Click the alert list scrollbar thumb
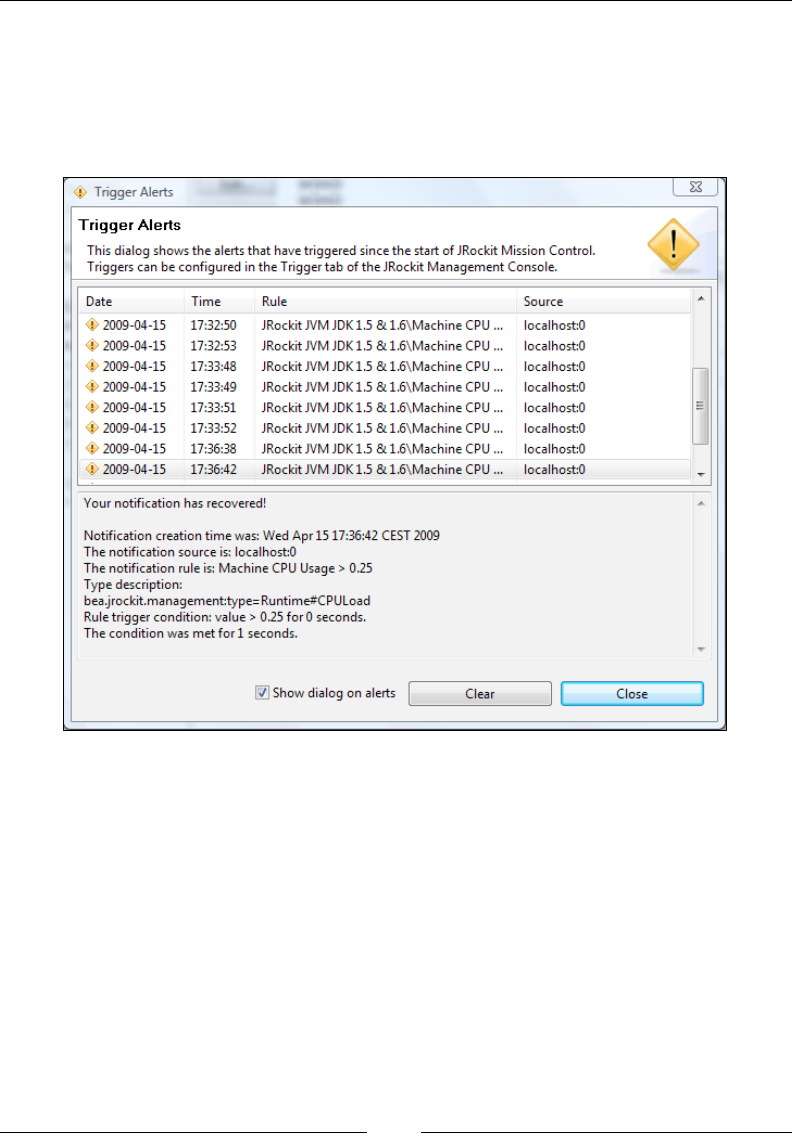 point(700,406)
